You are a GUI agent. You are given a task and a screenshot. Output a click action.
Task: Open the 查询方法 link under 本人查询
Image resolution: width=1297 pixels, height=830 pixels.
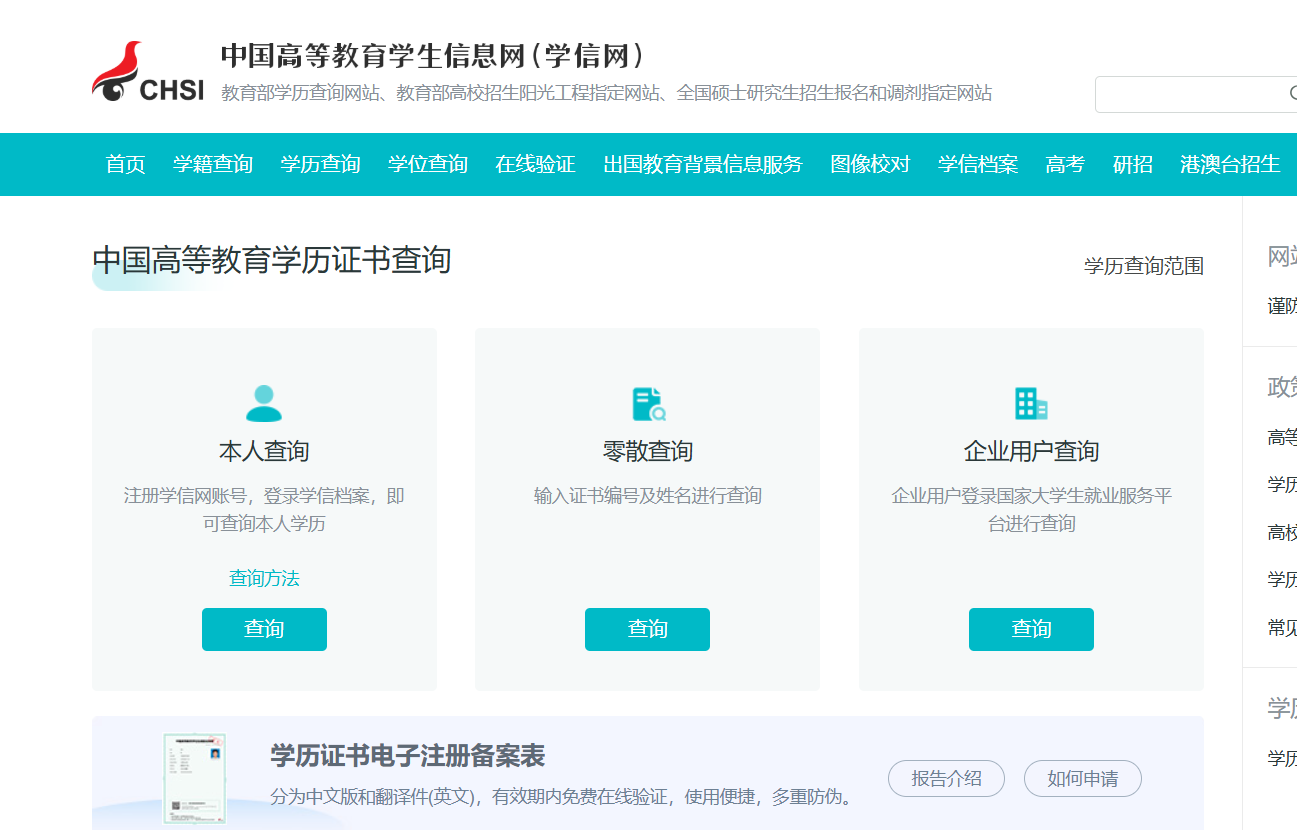coord(264,578)
